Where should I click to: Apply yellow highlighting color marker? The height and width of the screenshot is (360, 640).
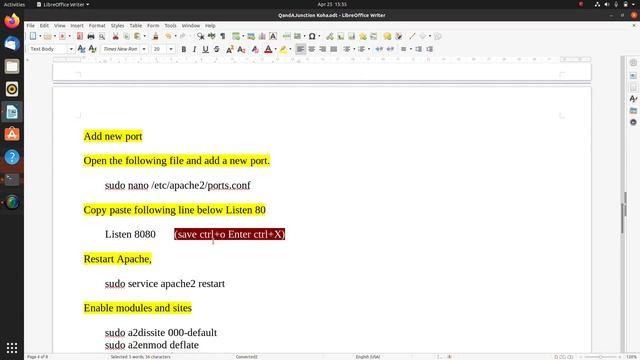283,49
